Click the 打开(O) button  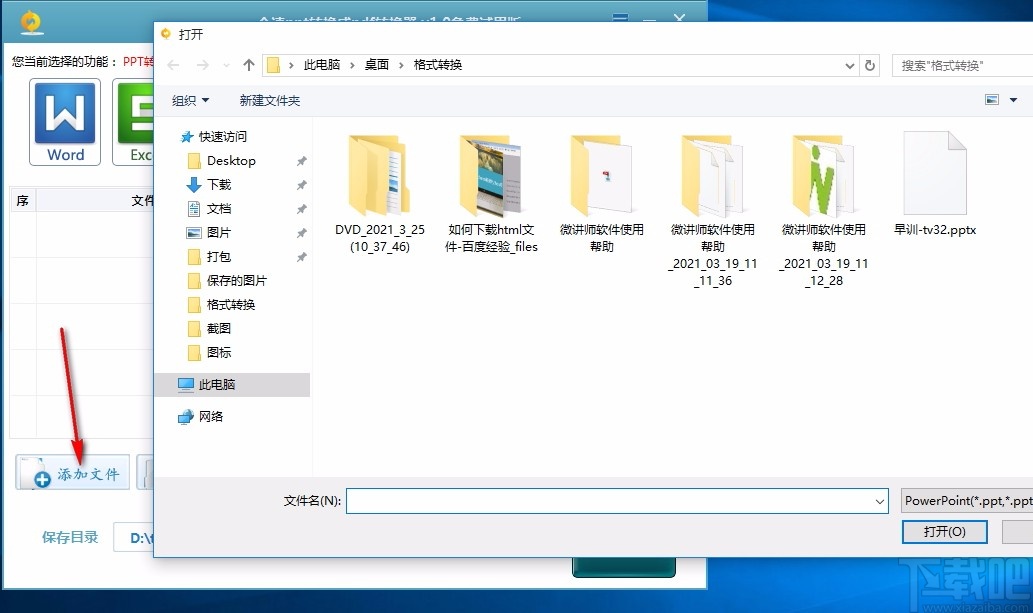(944, 531)
